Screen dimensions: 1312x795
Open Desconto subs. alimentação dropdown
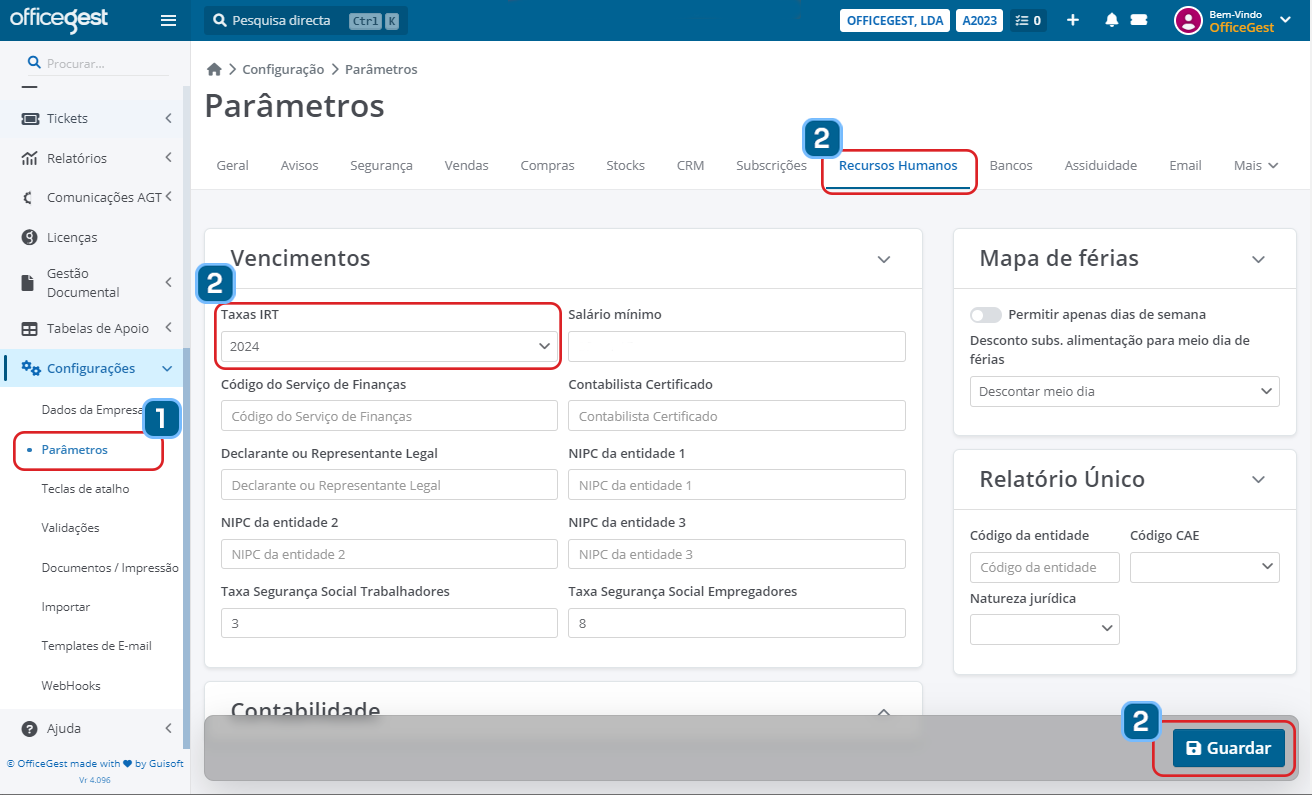pyautogui.click(x=1124, y=391)
